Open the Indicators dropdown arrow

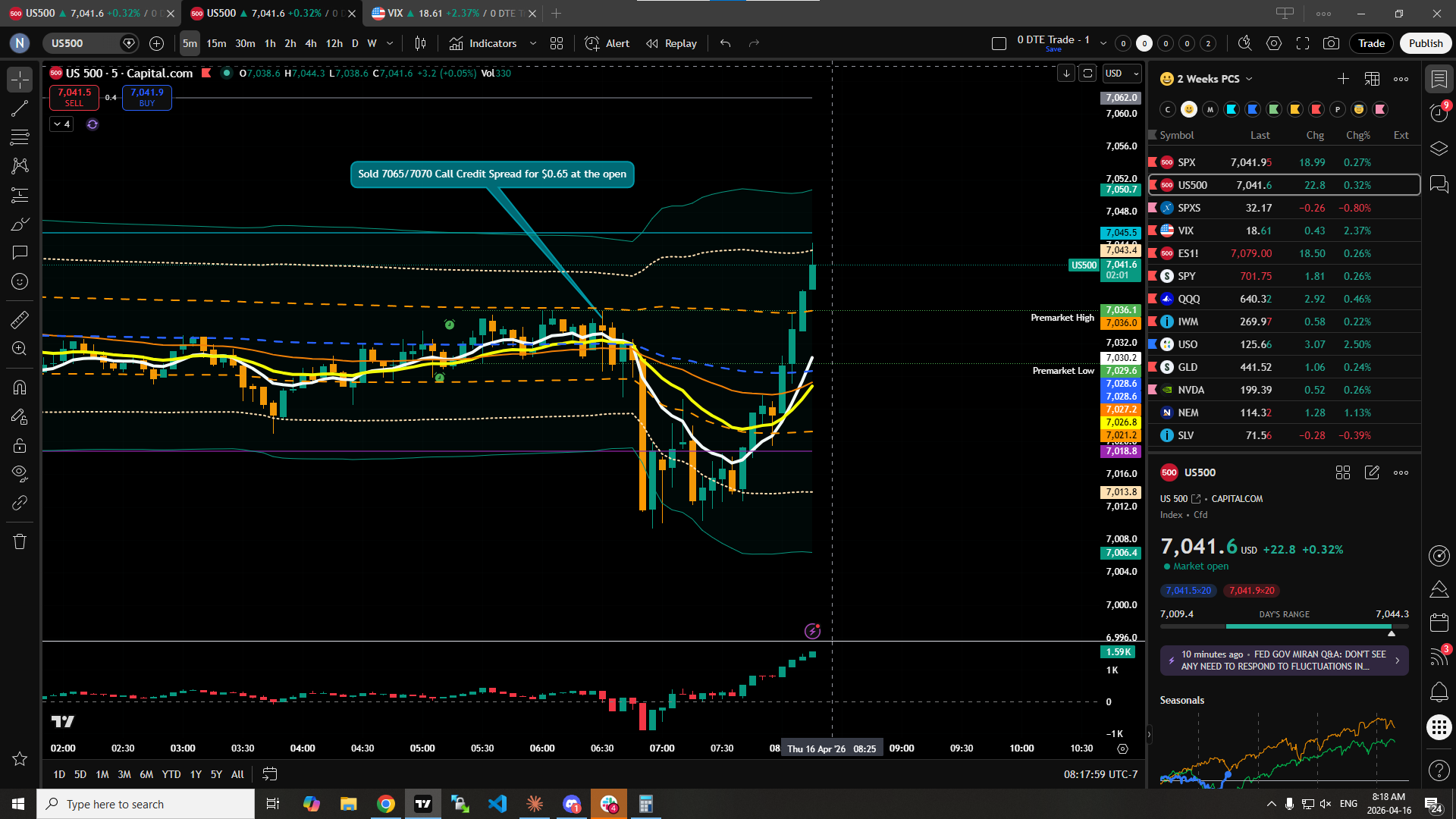[x=533, y=43]
